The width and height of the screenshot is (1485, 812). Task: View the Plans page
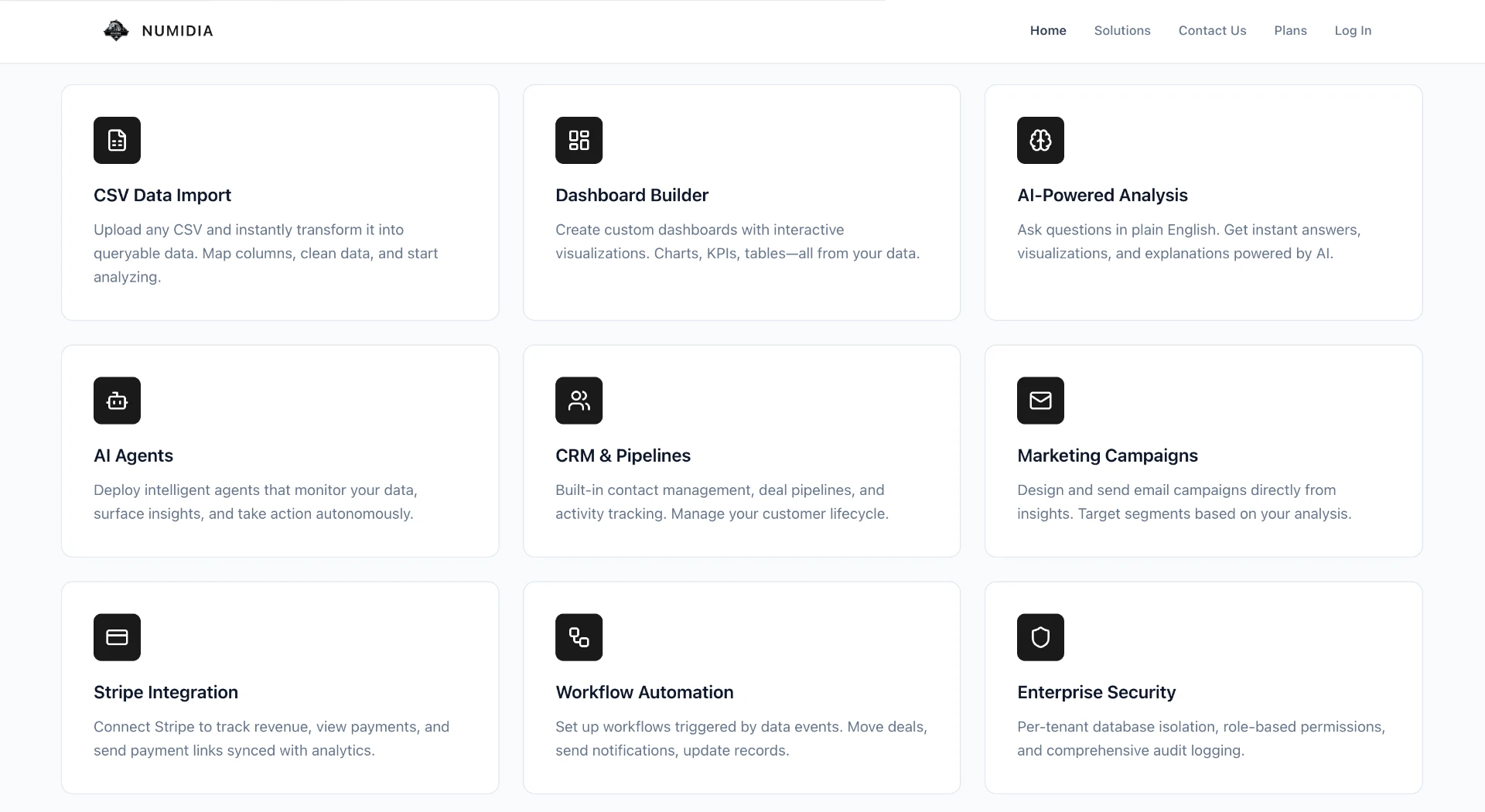point(1290,31)
